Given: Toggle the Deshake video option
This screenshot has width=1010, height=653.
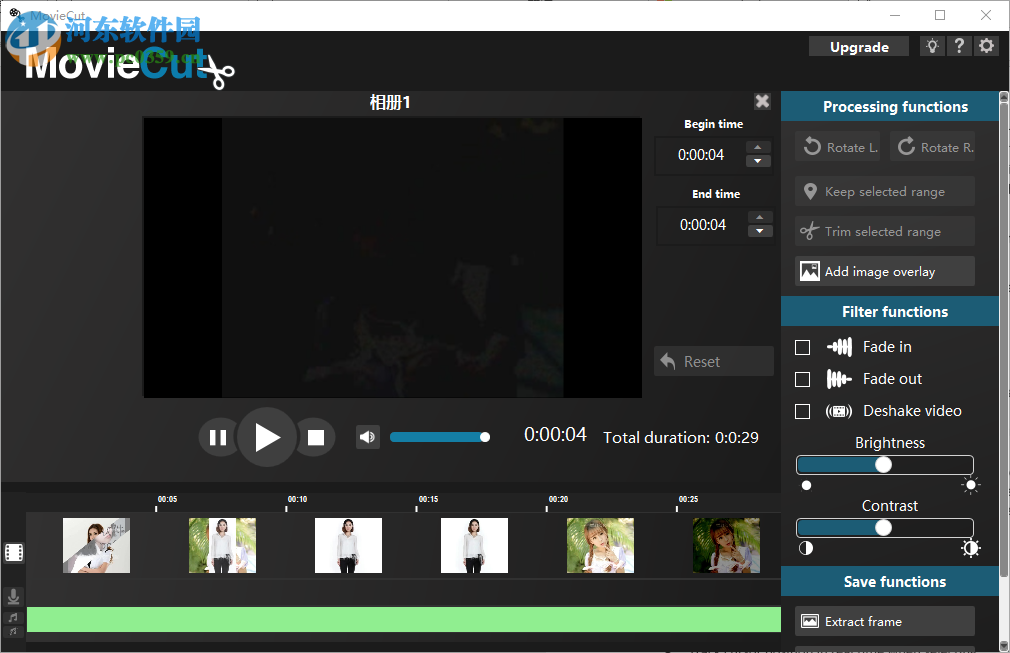Looking at the screenshot, I should click(x=802, y=410).
